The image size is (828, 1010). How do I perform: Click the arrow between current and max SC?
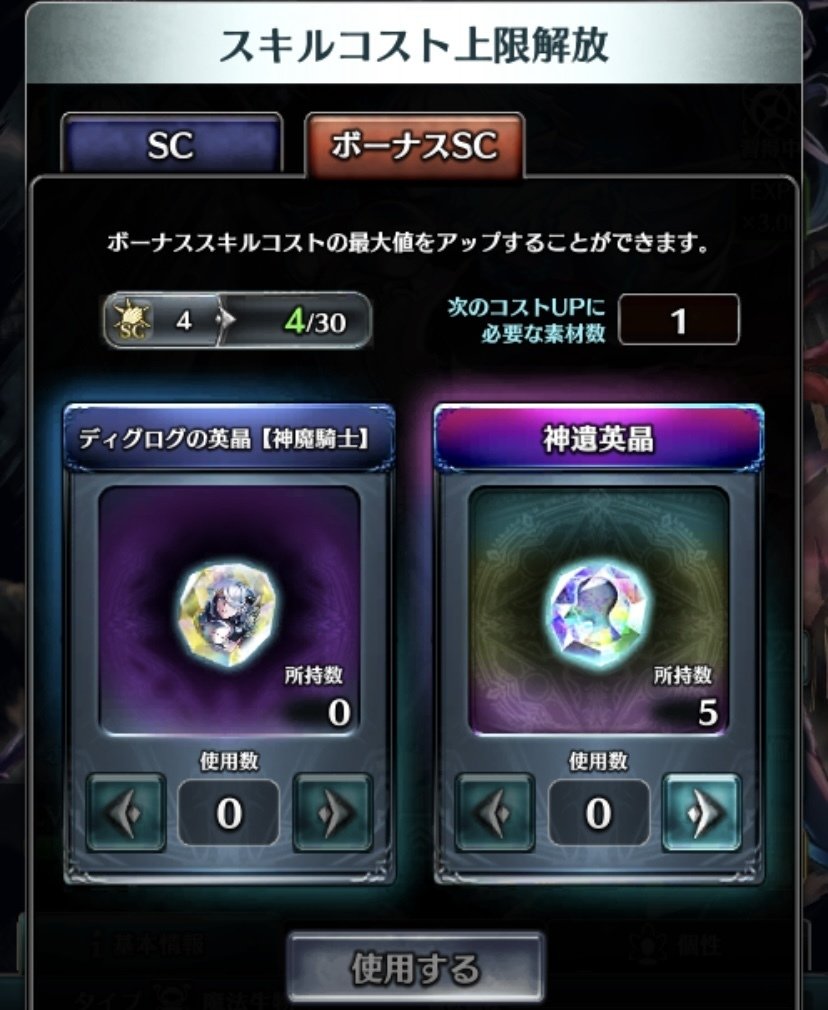225,320
